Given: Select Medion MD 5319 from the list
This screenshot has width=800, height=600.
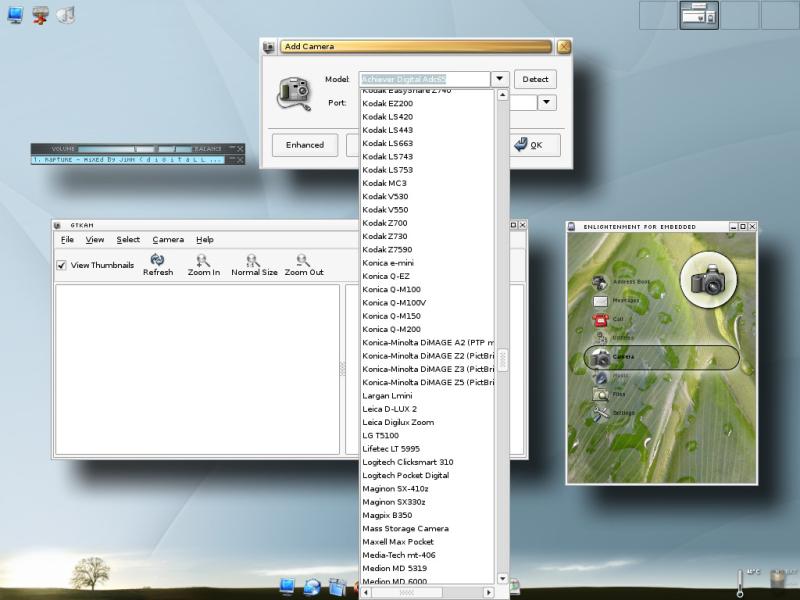Looking at the screenshot, I should click(428, 568).
